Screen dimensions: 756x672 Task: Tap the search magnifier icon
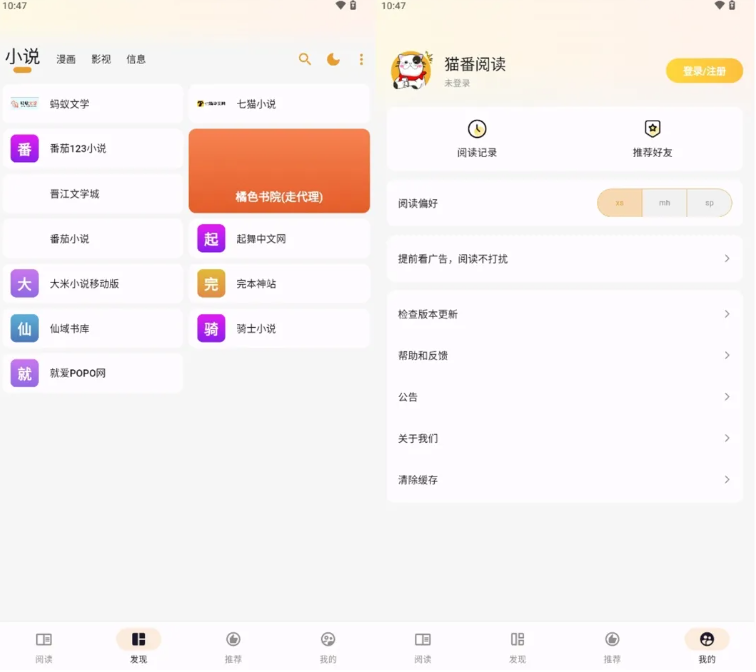[x=304, y=59]
